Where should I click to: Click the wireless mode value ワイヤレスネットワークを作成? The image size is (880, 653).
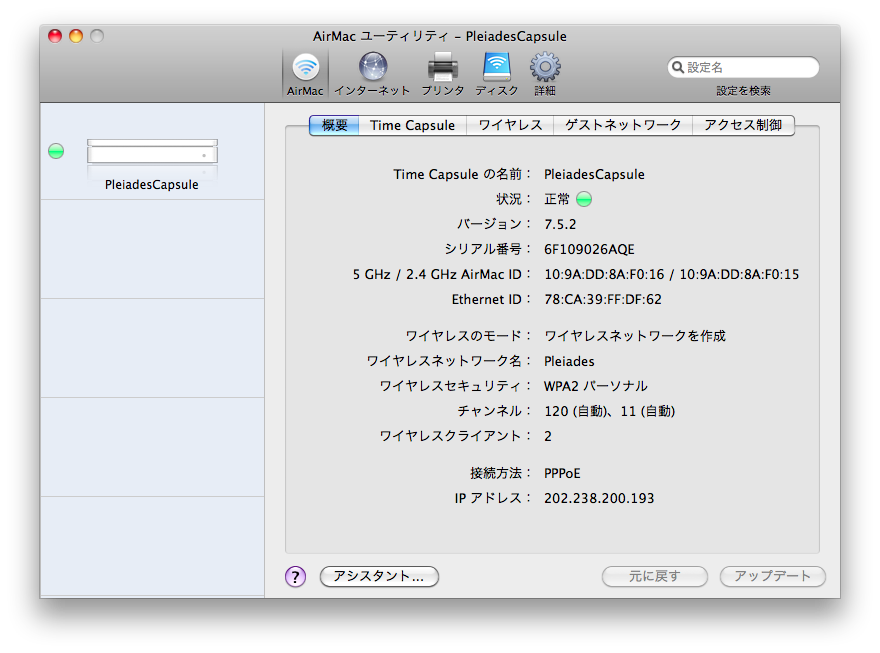[635, 336]
